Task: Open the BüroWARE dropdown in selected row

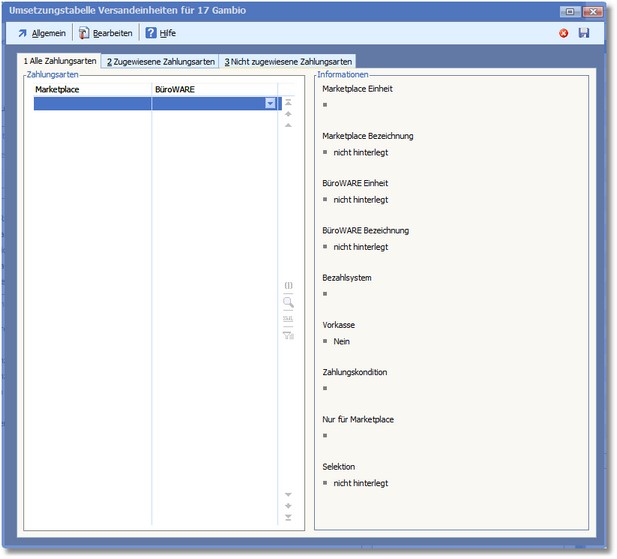Action: (x=270, y=103)
